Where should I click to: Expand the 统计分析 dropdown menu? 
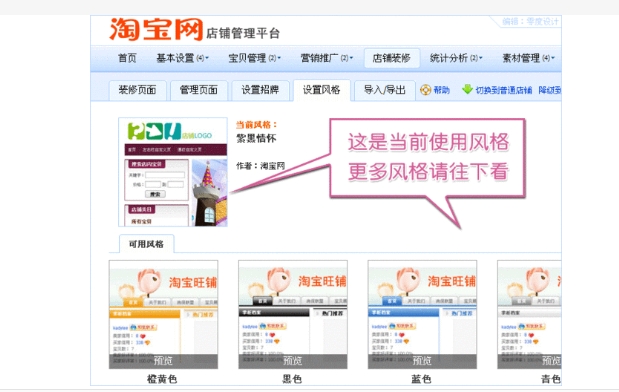(x=456, y=58)
